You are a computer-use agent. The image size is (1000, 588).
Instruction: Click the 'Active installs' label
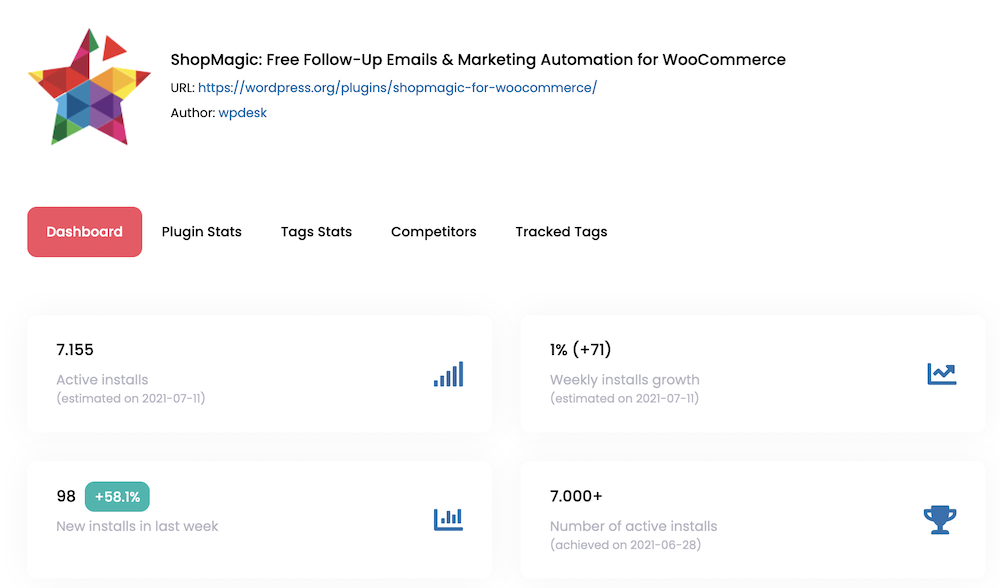(x=102, y=379)
